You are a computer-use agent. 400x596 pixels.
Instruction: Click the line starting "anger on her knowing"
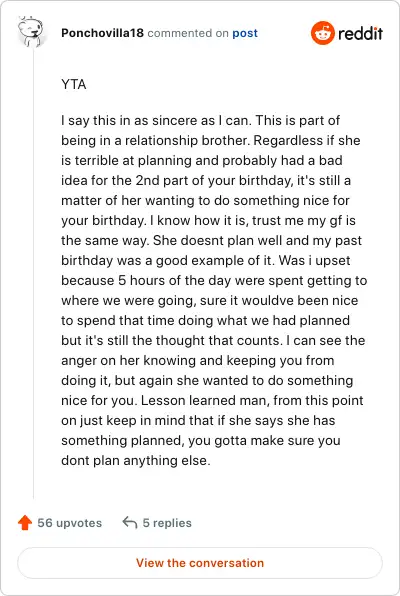[198, 360]
